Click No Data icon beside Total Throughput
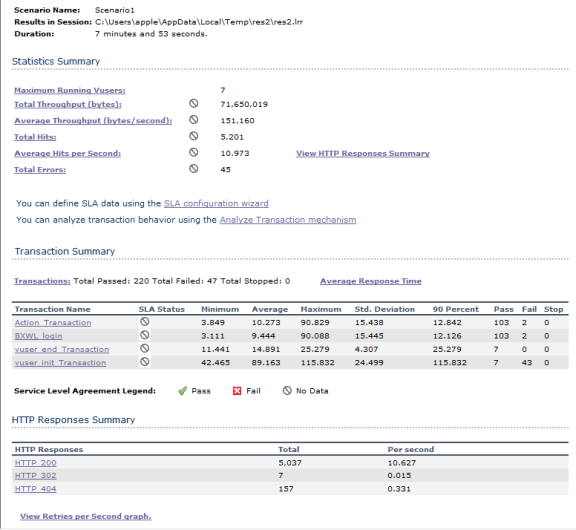 click(194, 104)
